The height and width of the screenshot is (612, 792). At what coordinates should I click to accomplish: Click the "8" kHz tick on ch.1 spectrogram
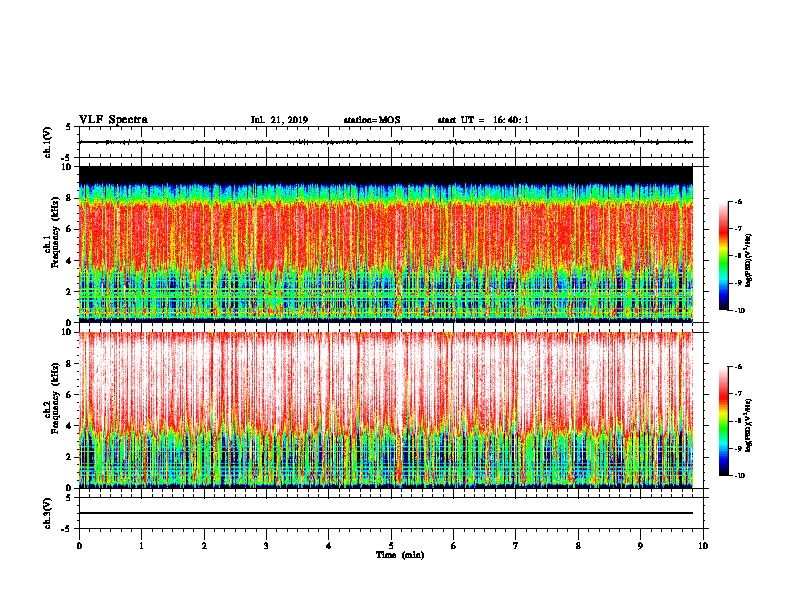tap(69, 198)
